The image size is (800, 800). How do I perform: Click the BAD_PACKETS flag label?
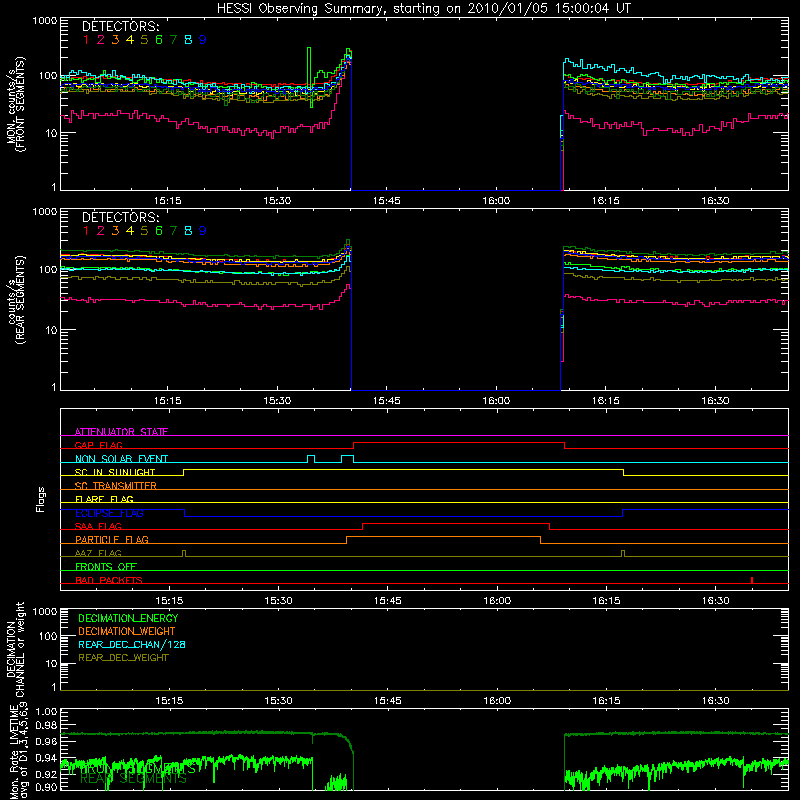click(109, 580)
